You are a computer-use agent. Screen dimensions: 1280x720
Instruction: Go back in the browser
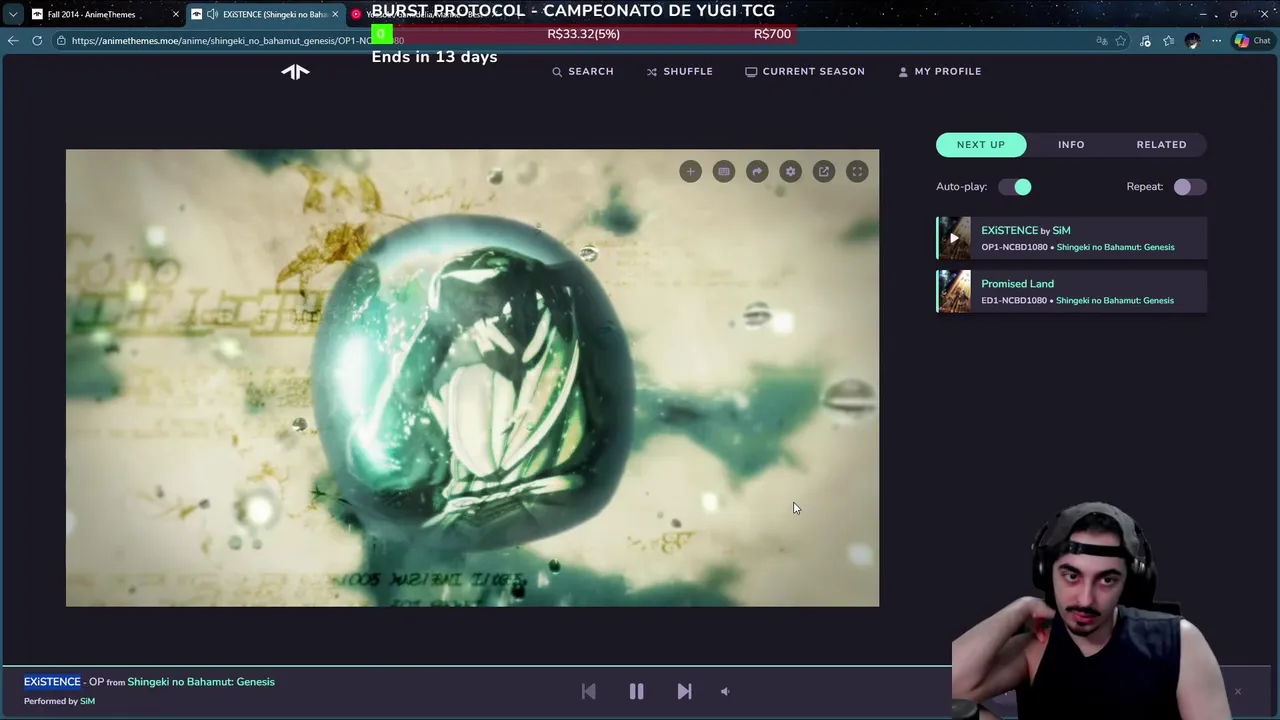point(12,41)
